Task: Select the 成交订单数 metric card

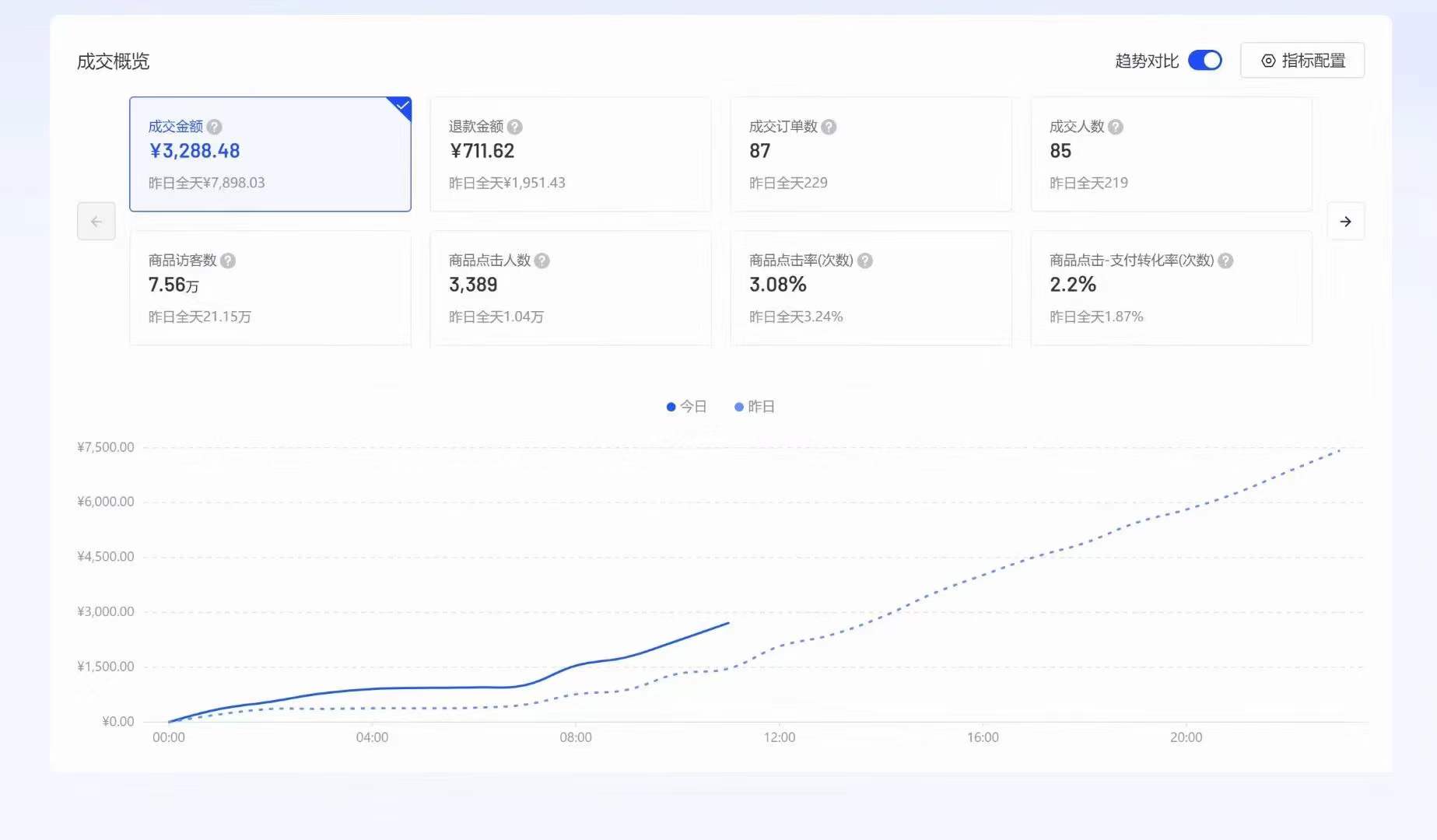Action: [x=871, y=154]
